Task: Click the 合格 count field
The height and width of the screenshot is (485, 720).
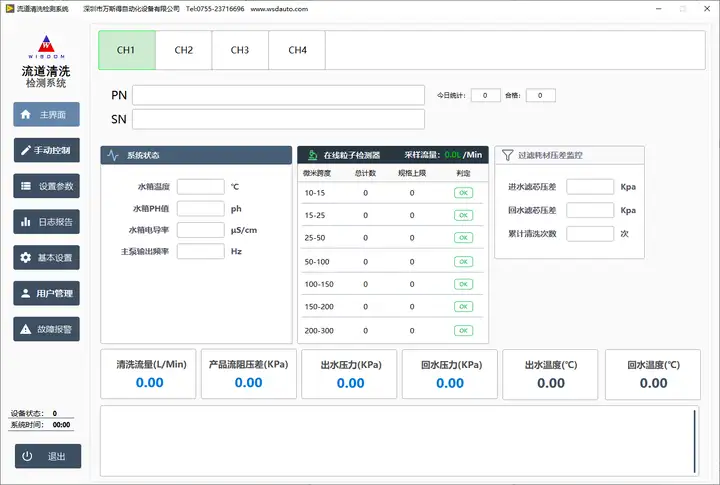Action: (540, 96)
